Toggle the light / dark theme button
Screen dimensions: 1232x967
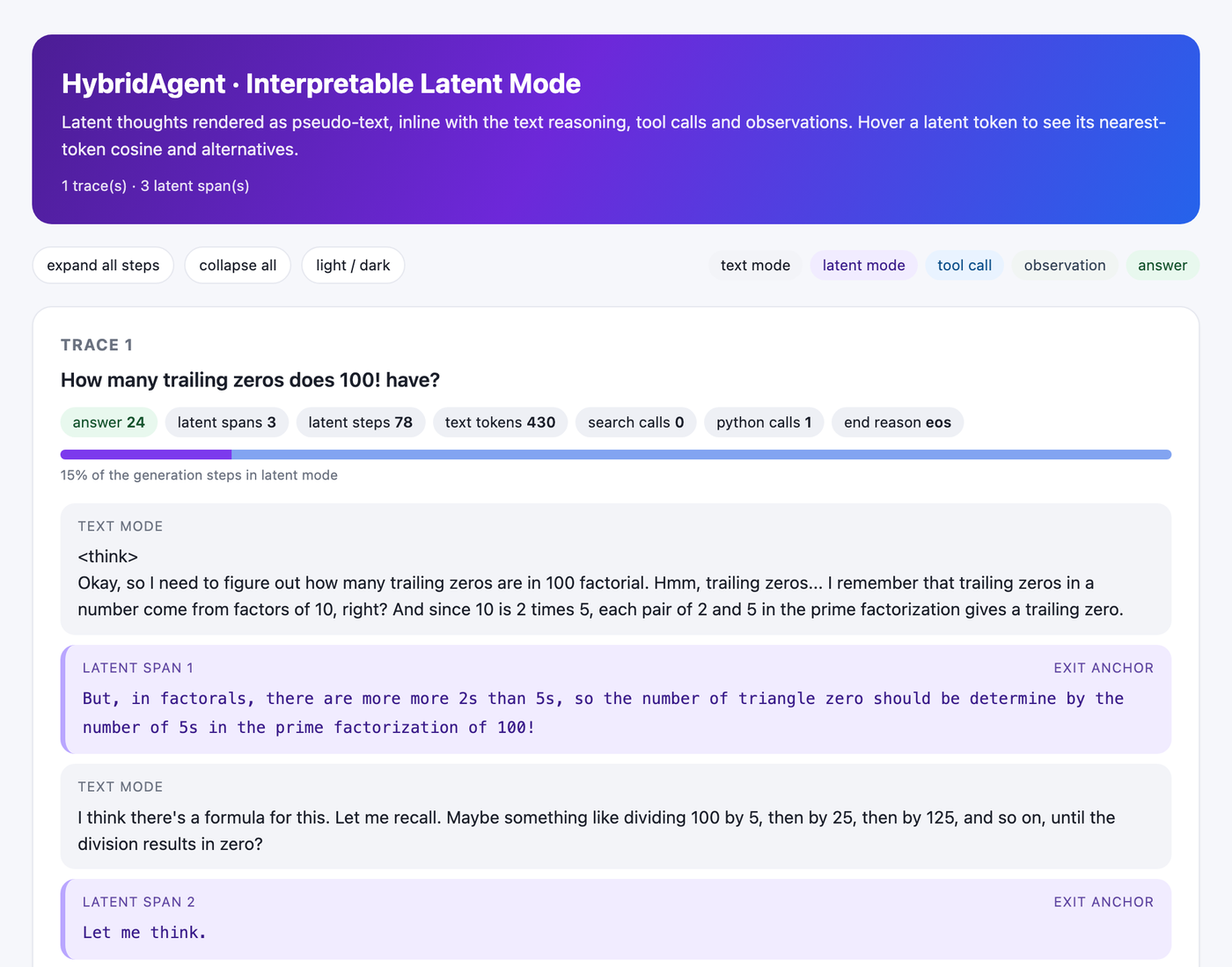(353, 265)
